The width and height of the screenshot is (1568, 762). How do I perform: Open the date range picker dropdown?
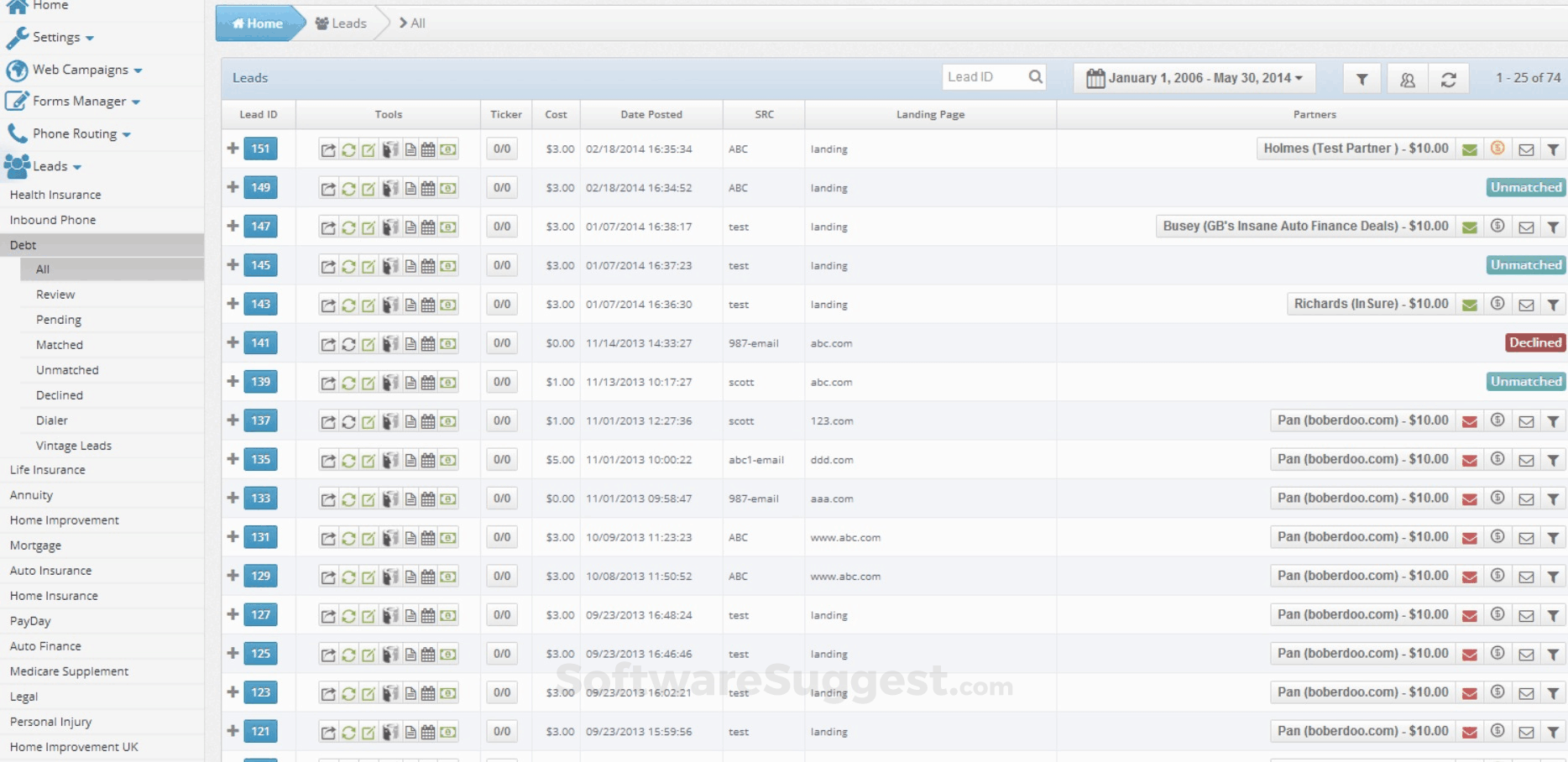coord(1194,77)
